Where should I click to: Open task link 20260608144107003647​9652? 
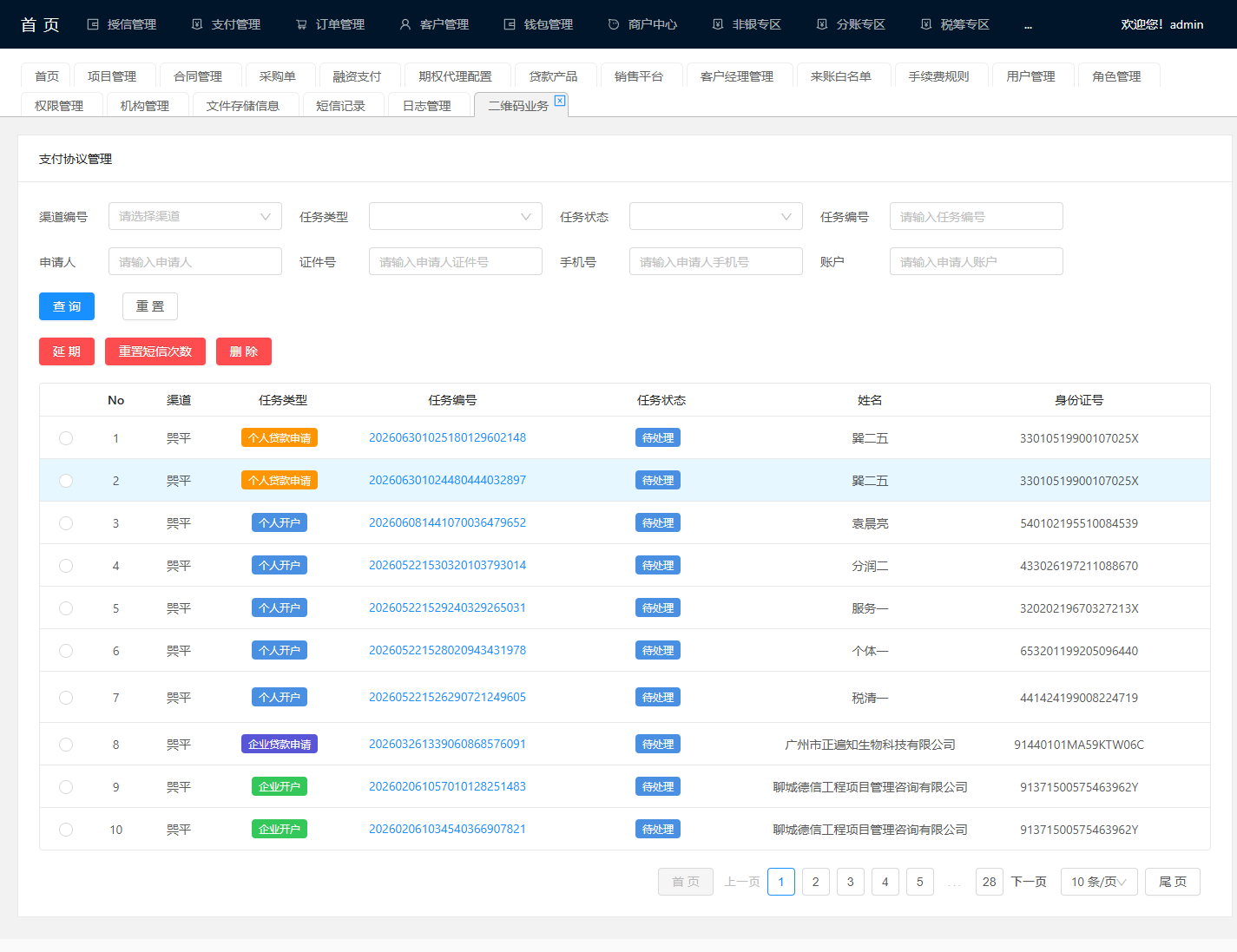[x=447, y=522]
